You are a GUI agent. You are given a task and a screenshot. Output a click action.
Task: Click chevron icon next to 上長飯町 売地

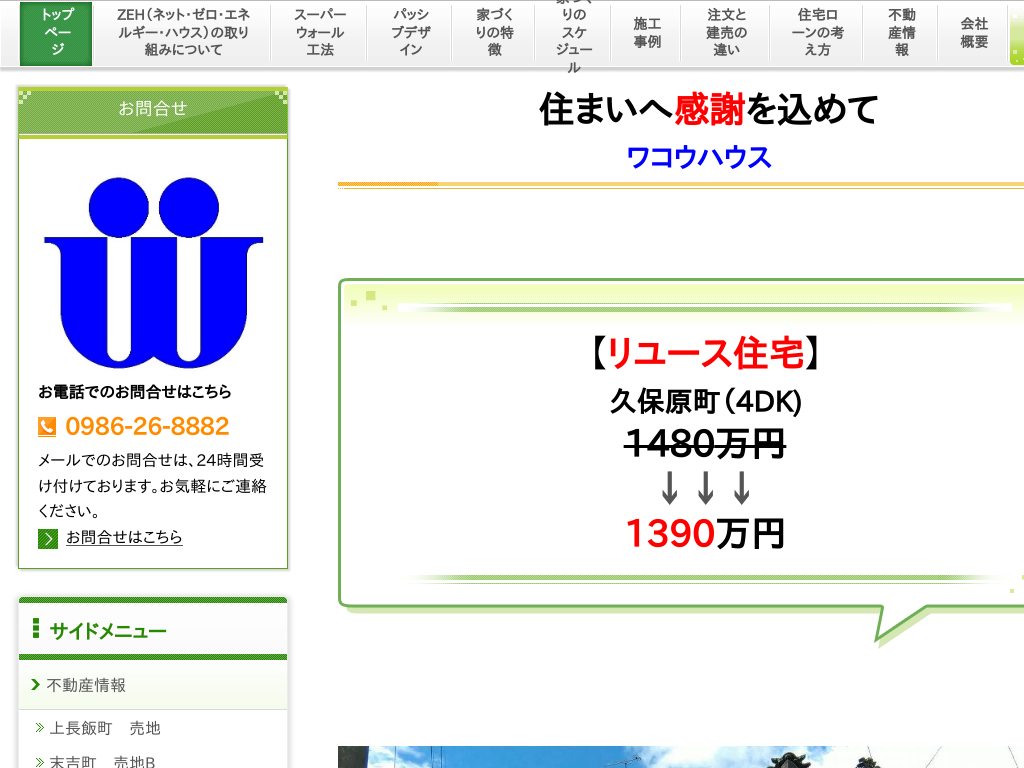click(40, 728)
